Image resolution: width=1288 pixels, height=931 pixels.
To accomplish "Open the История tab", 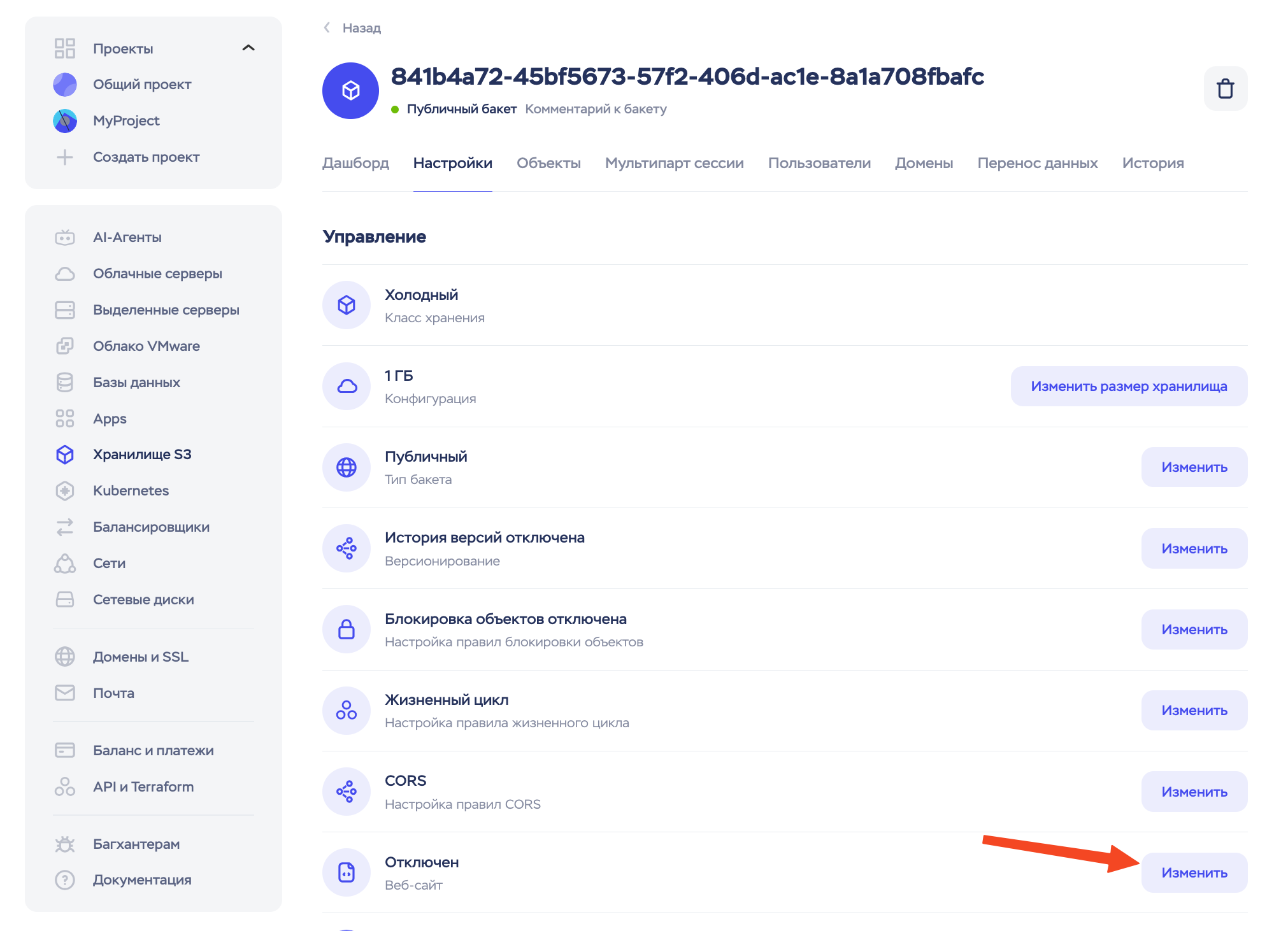I will [x=1152, y=163].
